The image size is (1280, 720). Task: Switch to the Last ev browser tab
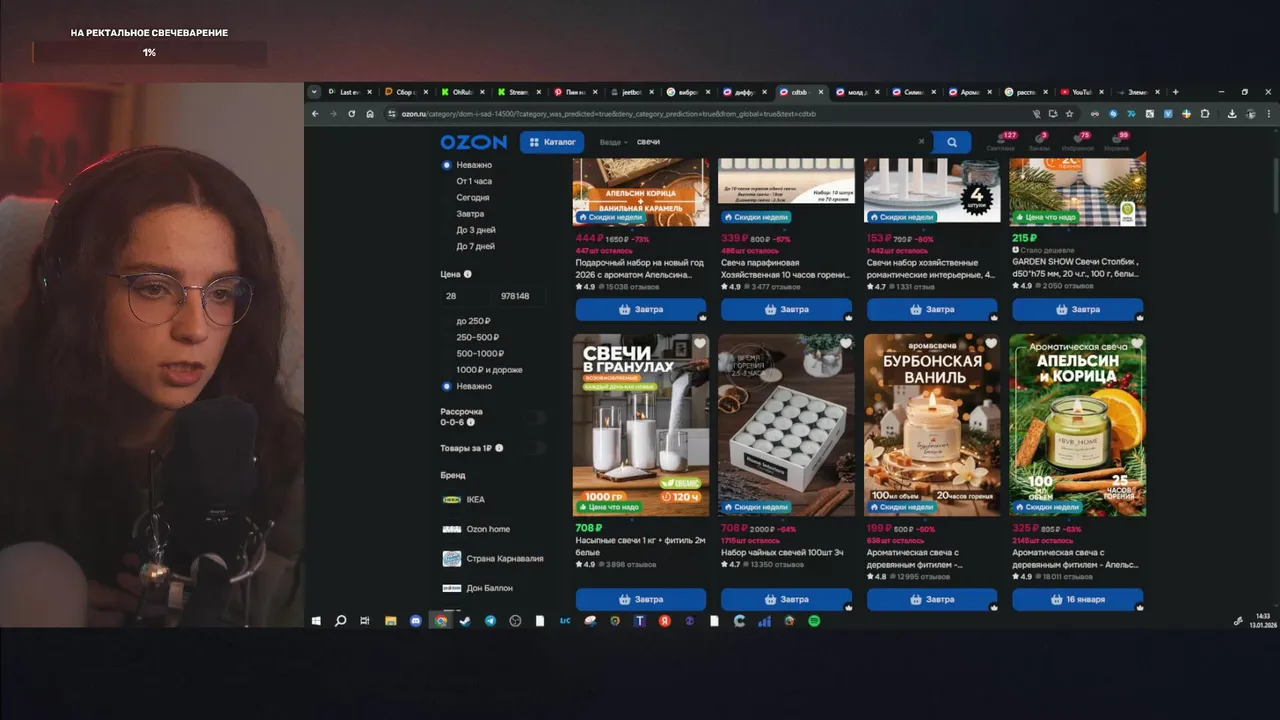click(349, 92)
